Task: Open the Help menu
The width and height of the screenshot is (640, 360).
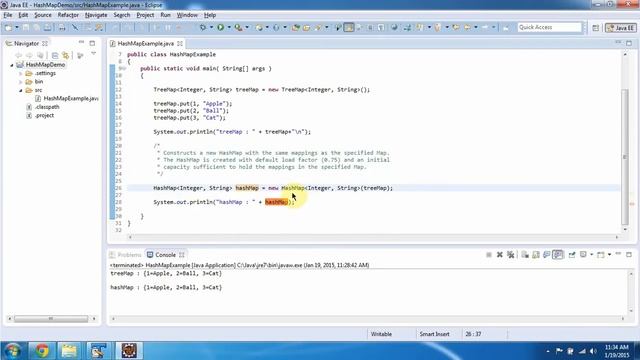Action: (x=210, y=15)
